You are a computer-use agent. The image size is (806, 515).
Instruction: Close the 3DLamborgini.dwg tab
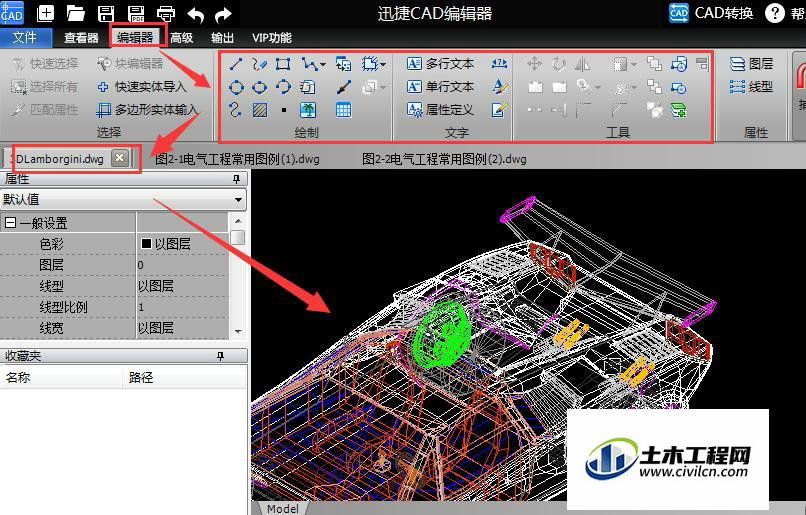coord(119,158)
